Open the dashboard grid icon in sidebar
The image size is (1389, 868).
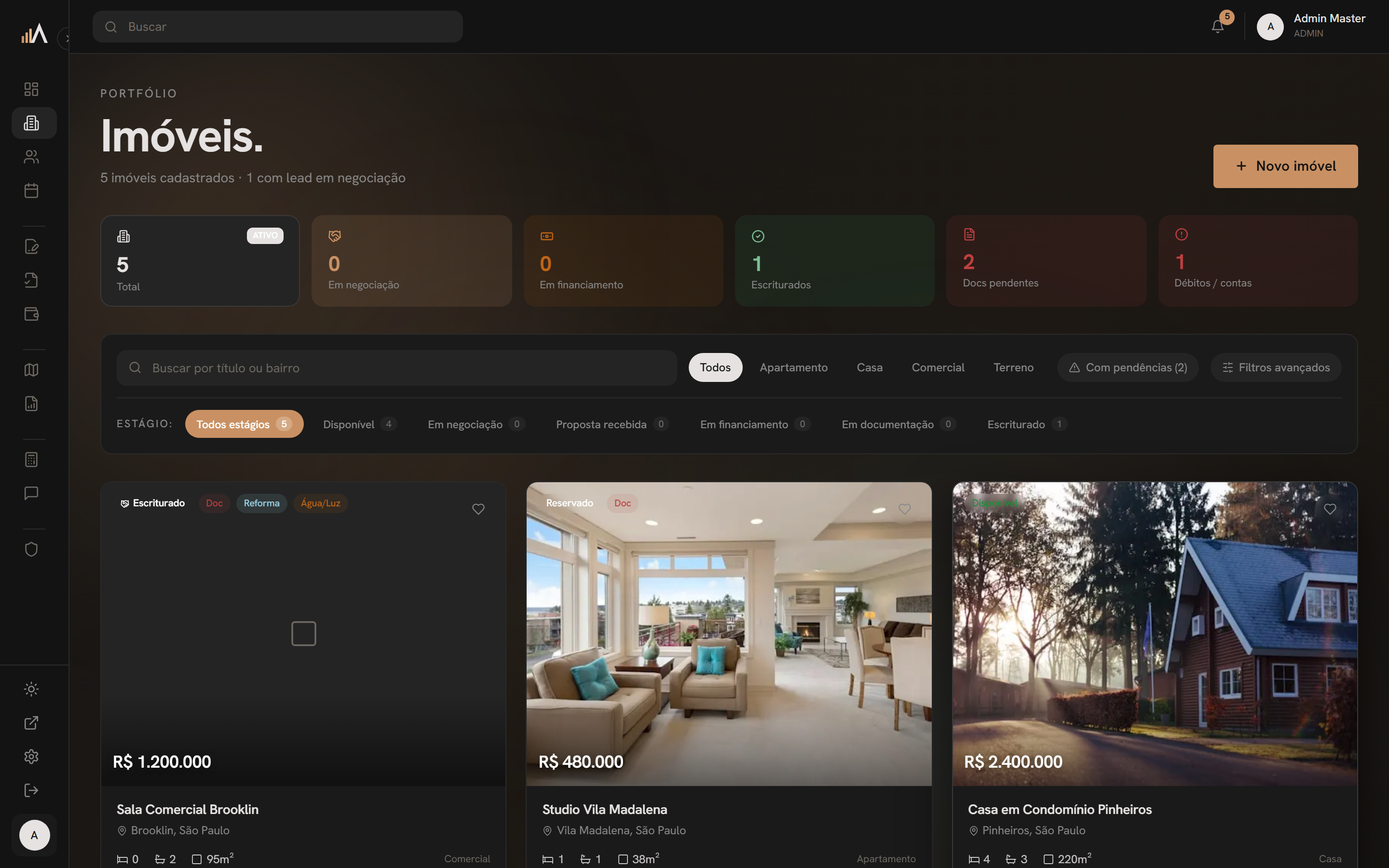pos(31,89)
